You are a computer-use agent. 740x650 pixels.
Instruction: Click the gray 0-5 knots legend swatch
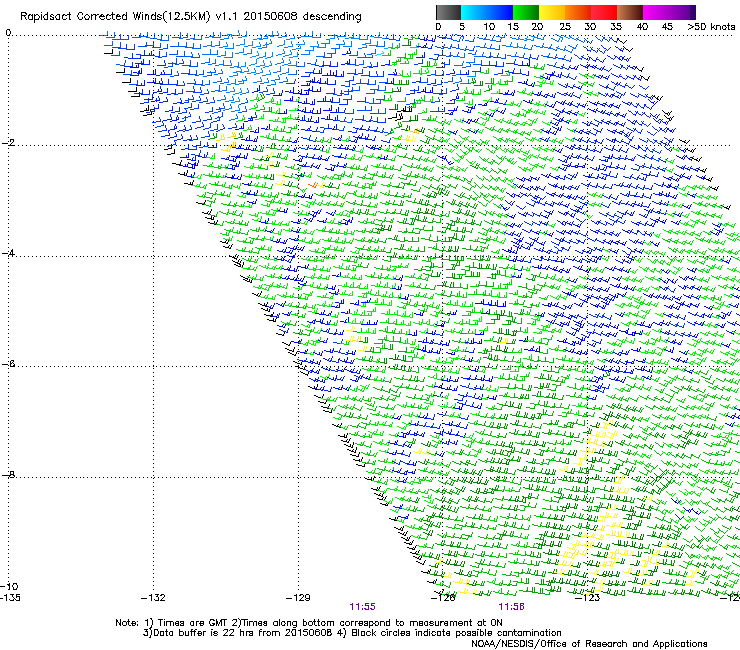pos(448,12)
